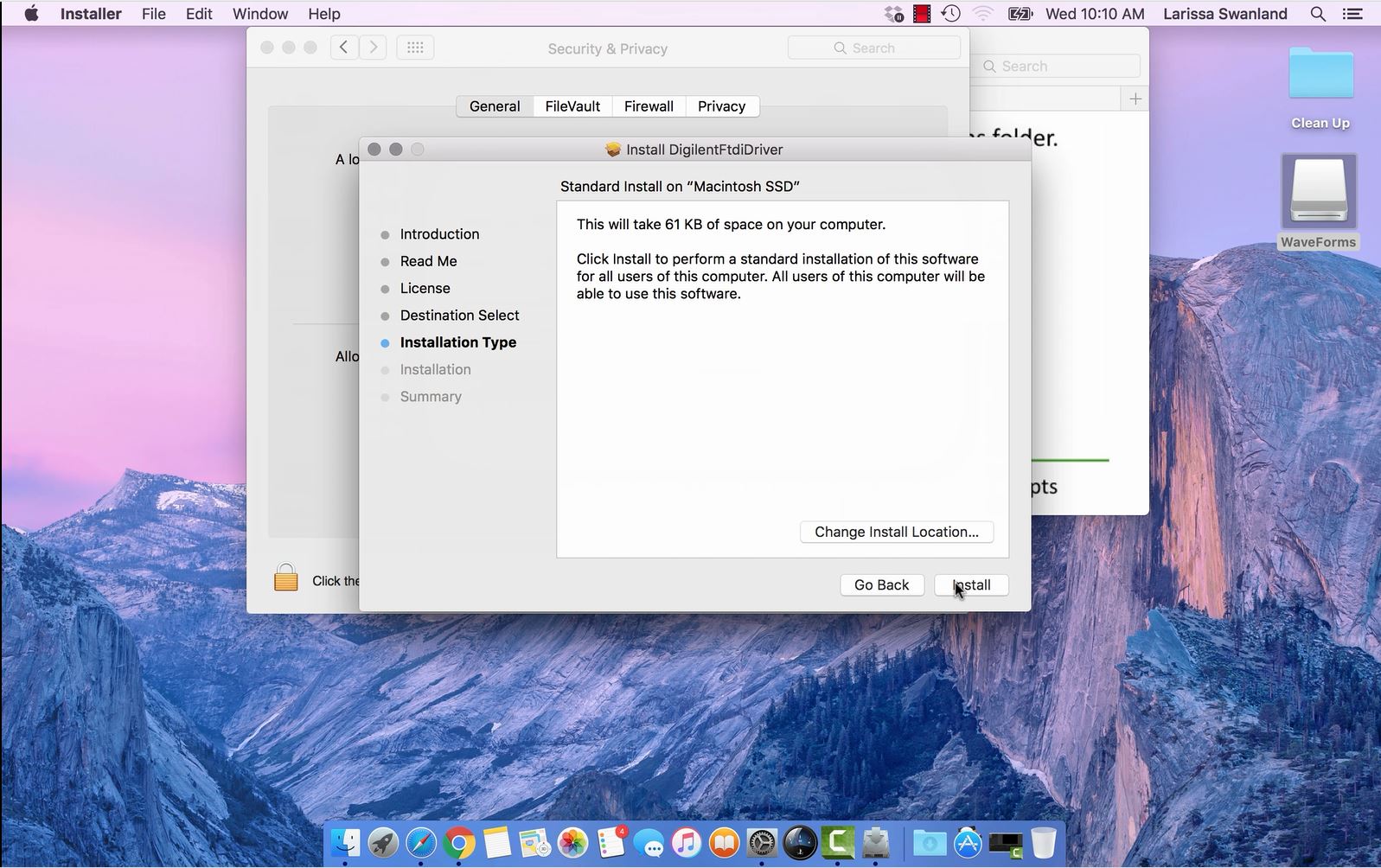
Task: Open App Store from the Dock
Action: [x=968, y=842]
